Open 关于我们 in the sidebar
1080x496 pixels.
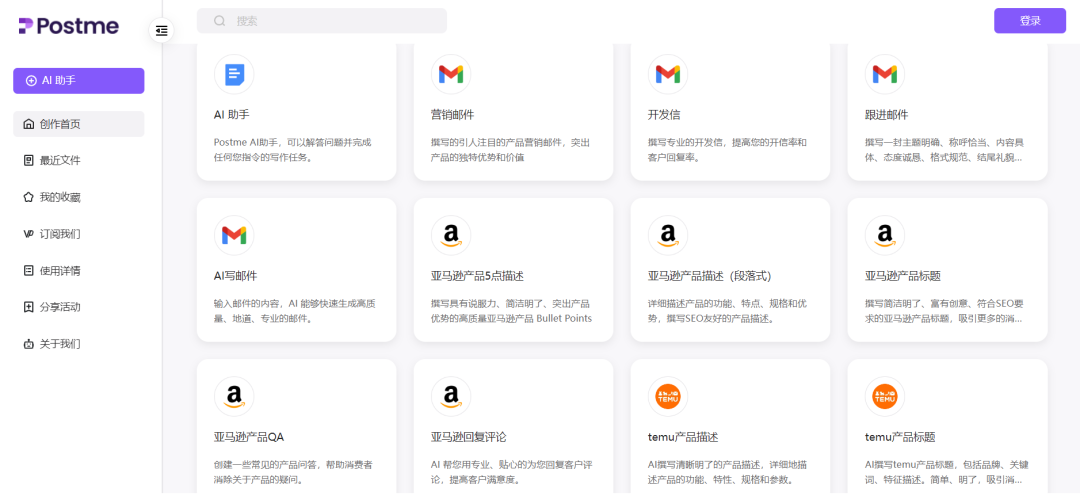click(x=79, y=343)
